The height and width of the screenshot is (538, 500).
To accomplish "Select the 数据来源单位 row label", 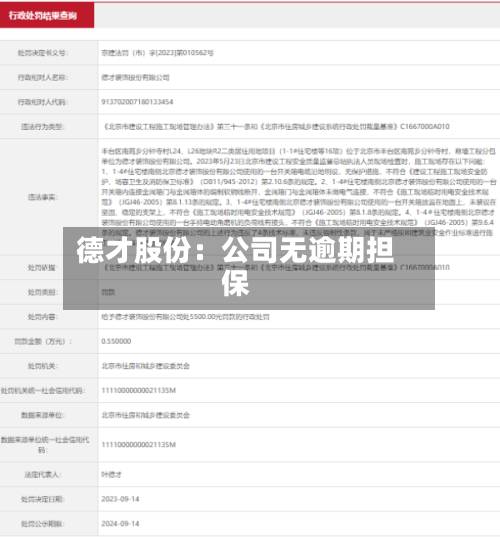I will pos(42,415).
